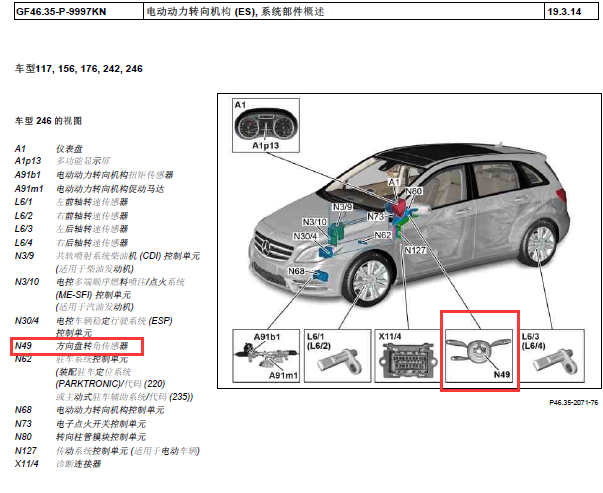Click legend entry L6/2 右前轴转速传感器

(72, 216)
